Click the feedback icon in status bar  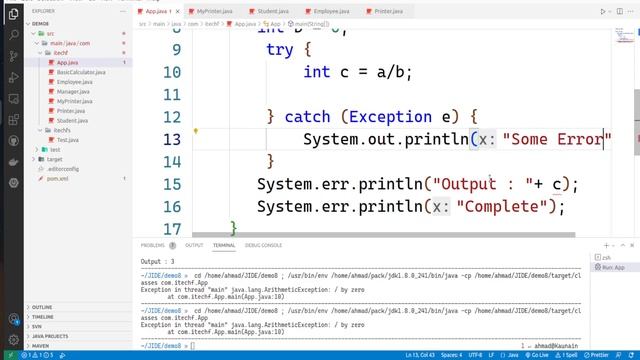click(x=618, y=356)
